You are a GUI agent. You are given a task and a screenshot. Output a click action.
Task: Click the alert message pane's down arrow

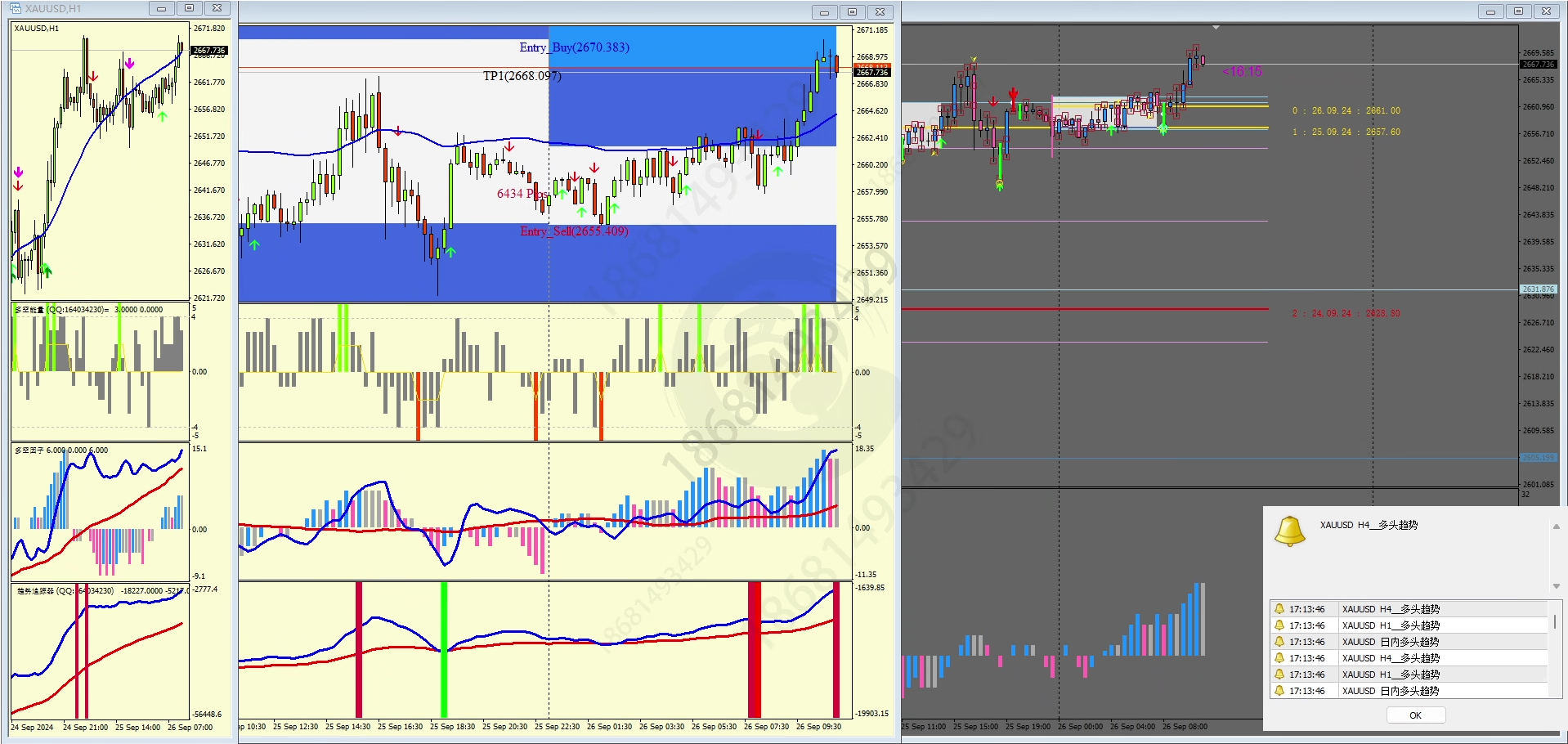[1556, 586]
